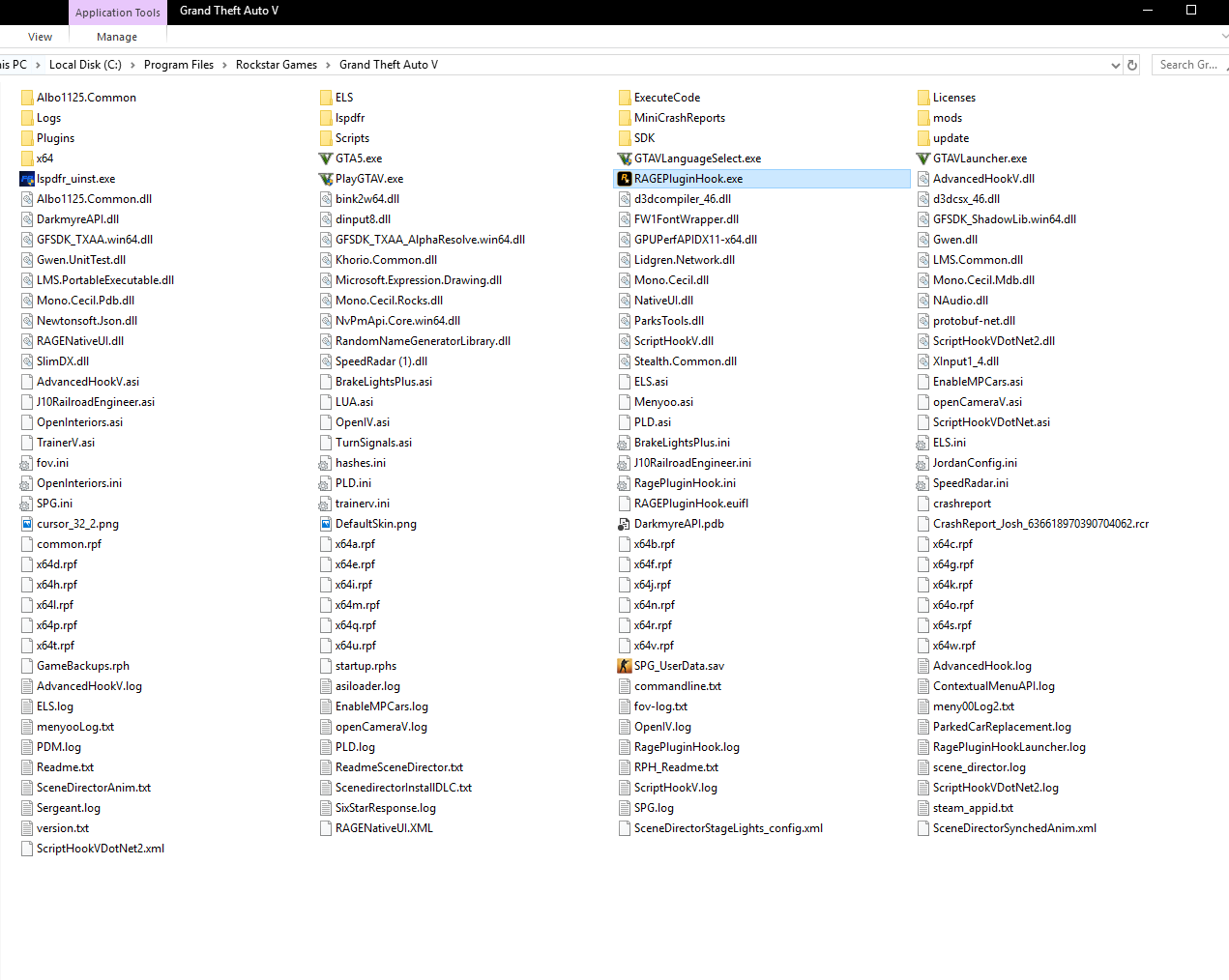This screenshot has height=980, width=1229.
Task: Open the View ribbon tab
Action: pyautogui.click(x=41, y=37)
